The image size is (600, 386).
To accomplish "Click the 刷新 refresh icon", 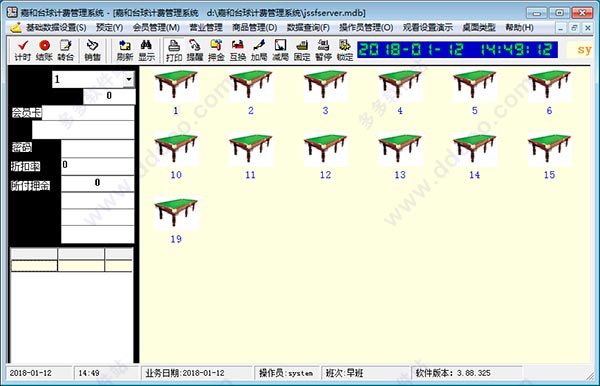I will (125, 50).
